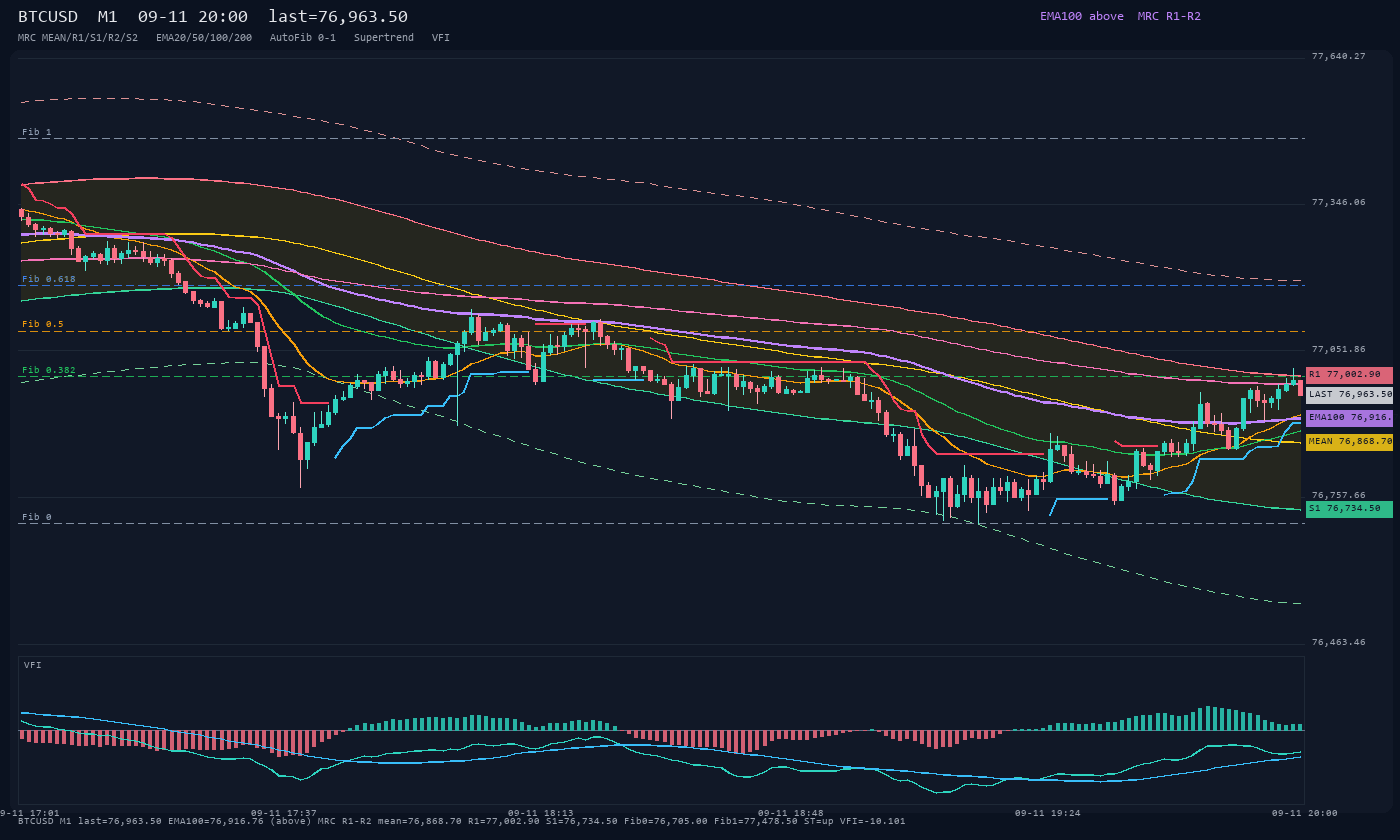The image size is (1400, 840).
Task: Click the MEAN 76,868.70 price tag
Action: tap(1349, 441)
